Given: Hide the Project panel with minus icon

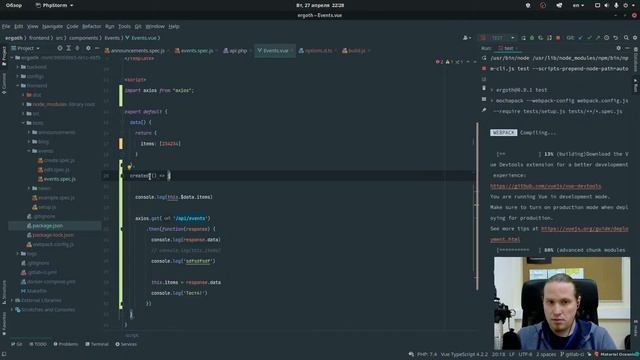Looking at the screenshot, I should (97, 48).
